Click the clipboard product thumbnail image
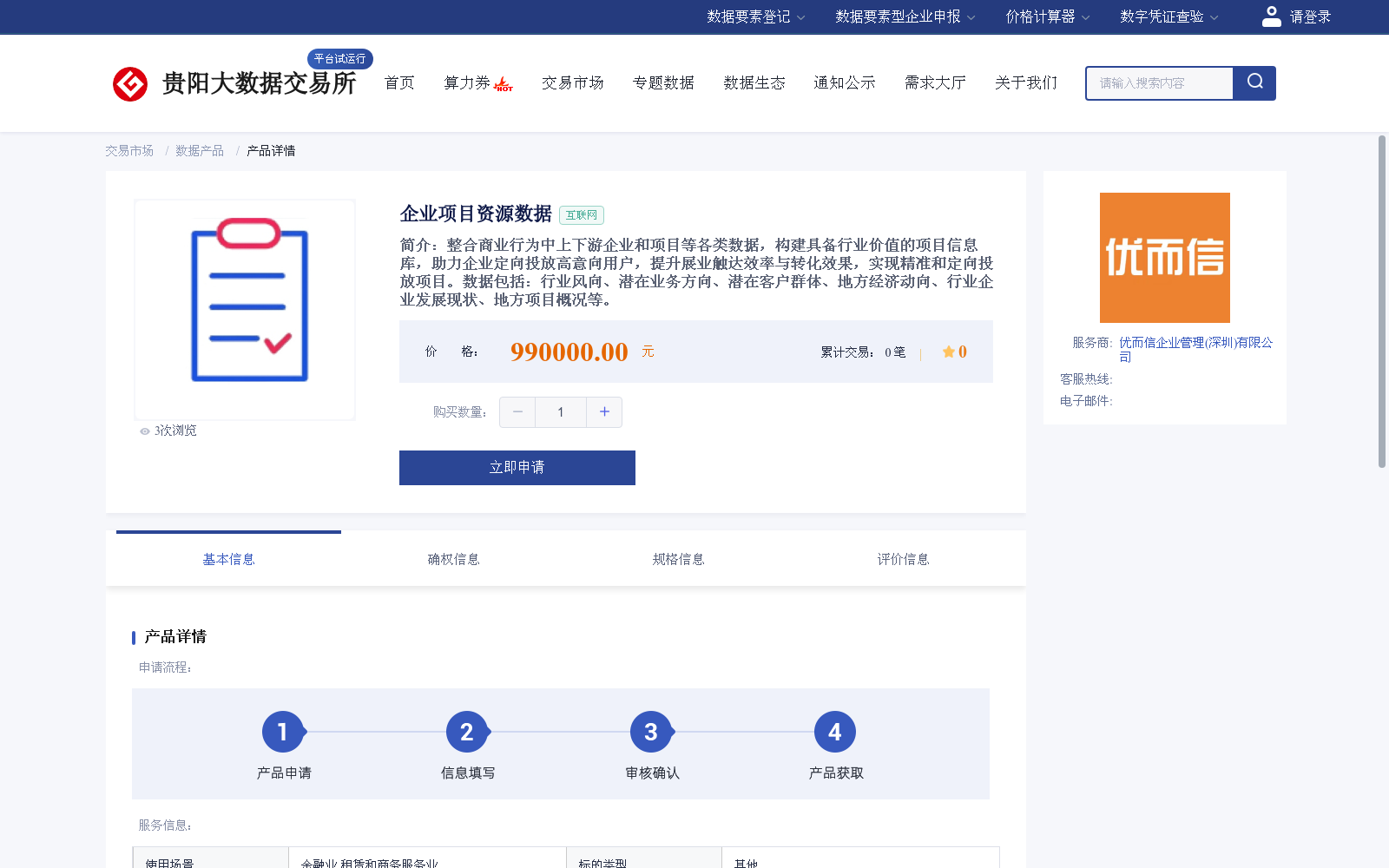1389x868 pixels. click(245, 310)
